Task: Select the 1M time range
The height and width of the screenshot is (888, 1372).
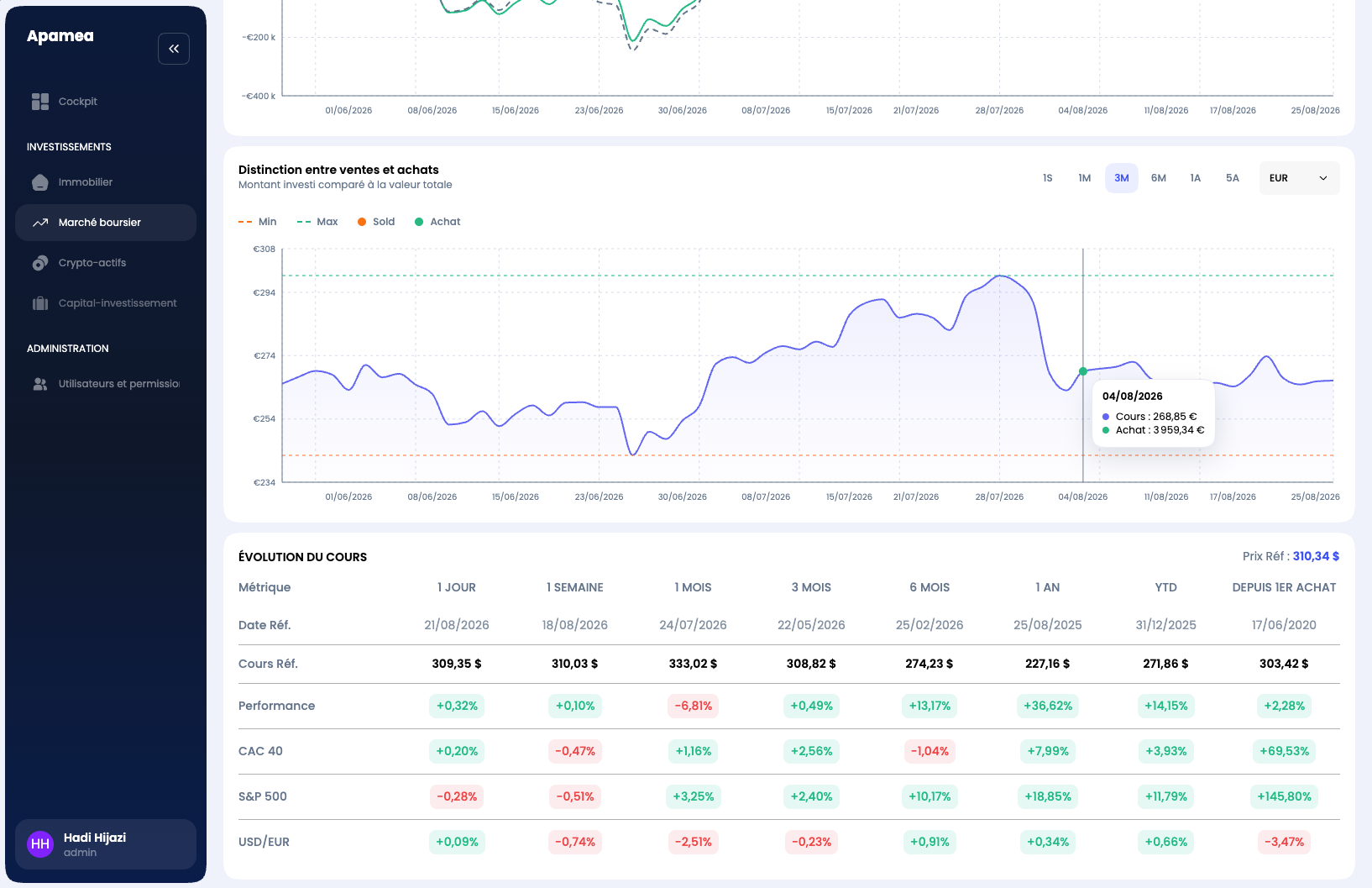Action: (x=1085, y=178)
